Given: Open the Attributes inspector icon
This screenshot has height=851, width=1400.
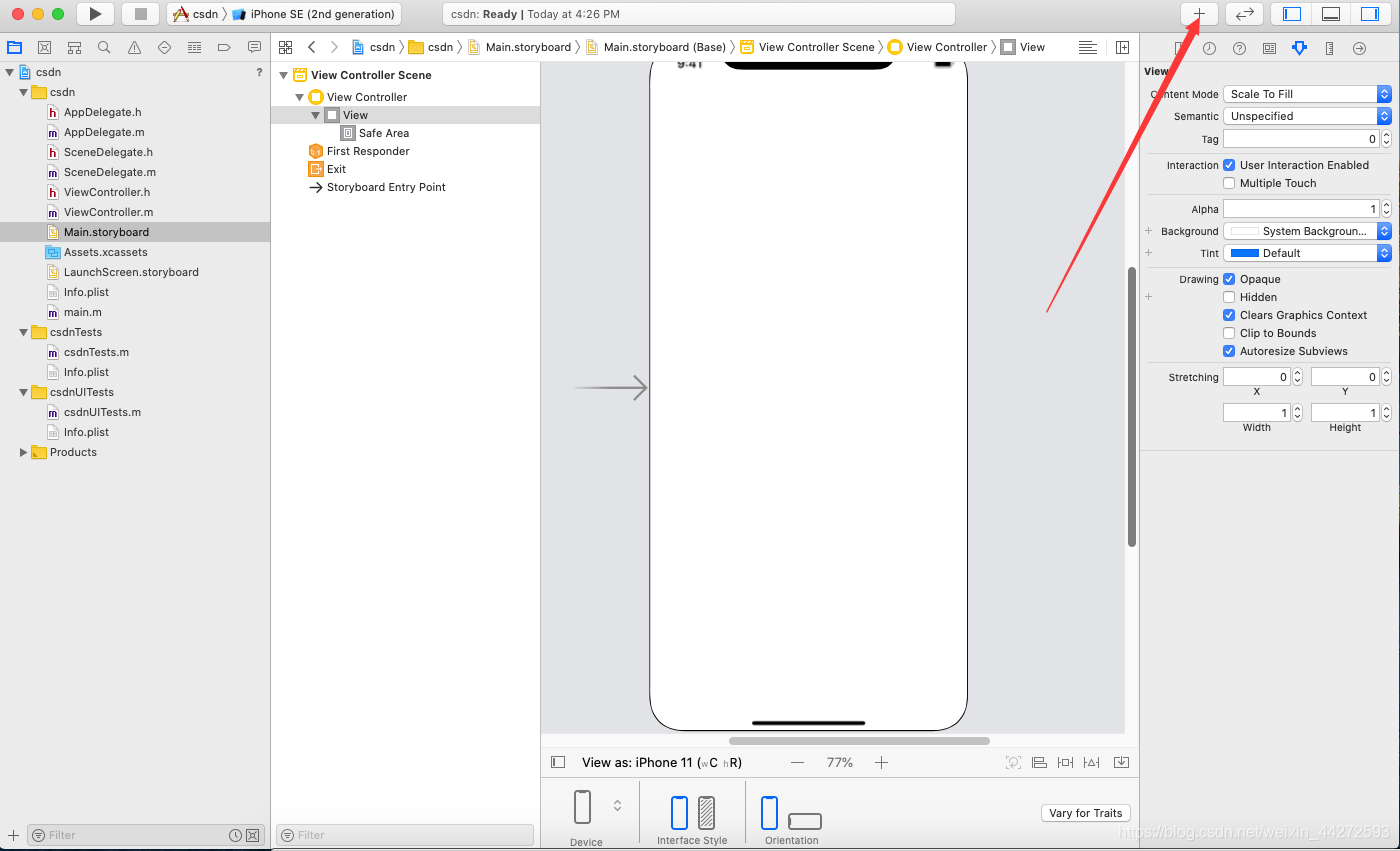Looking at the screenshot, I should (1299, 48).
